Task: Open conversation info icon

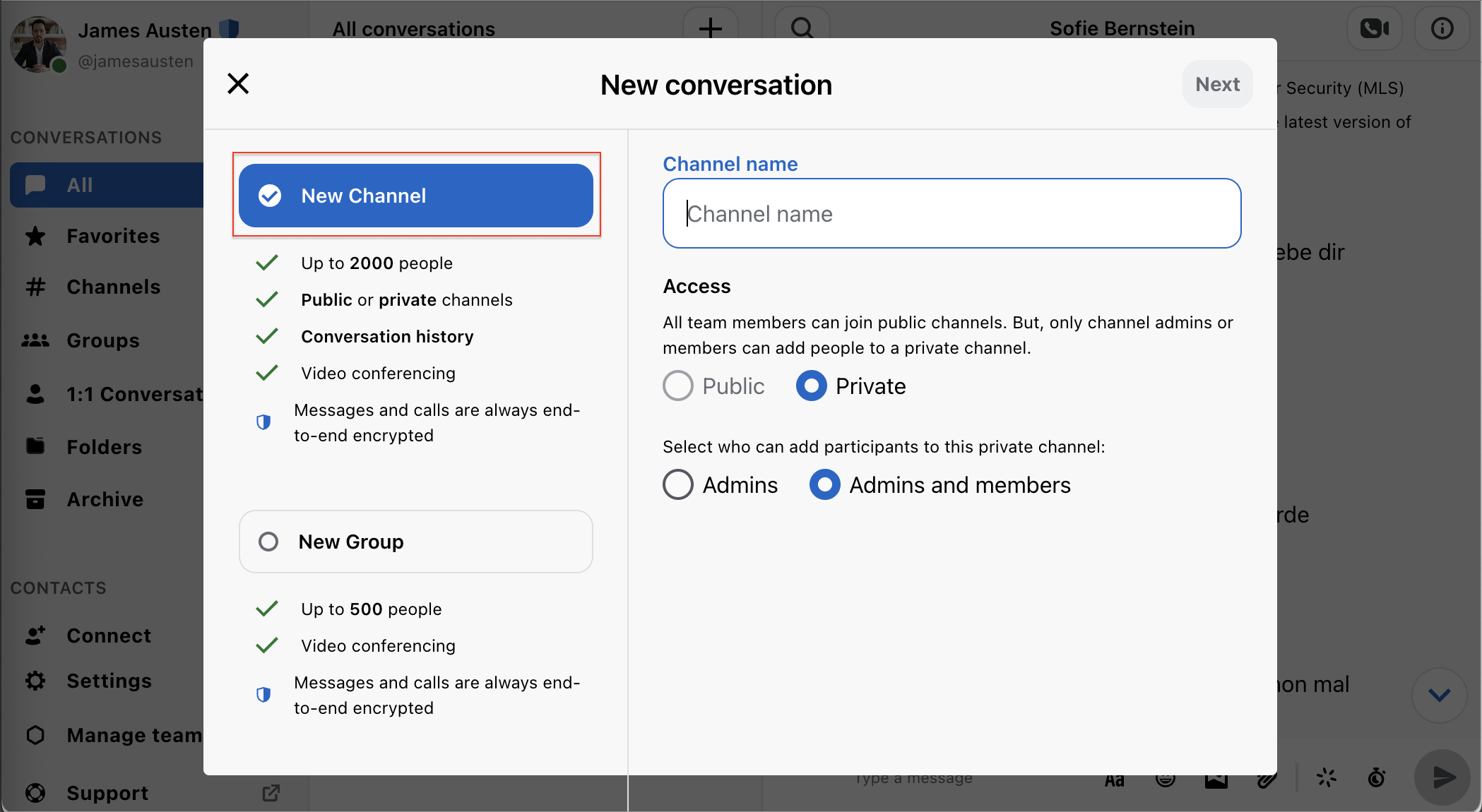Action: 1442,28
